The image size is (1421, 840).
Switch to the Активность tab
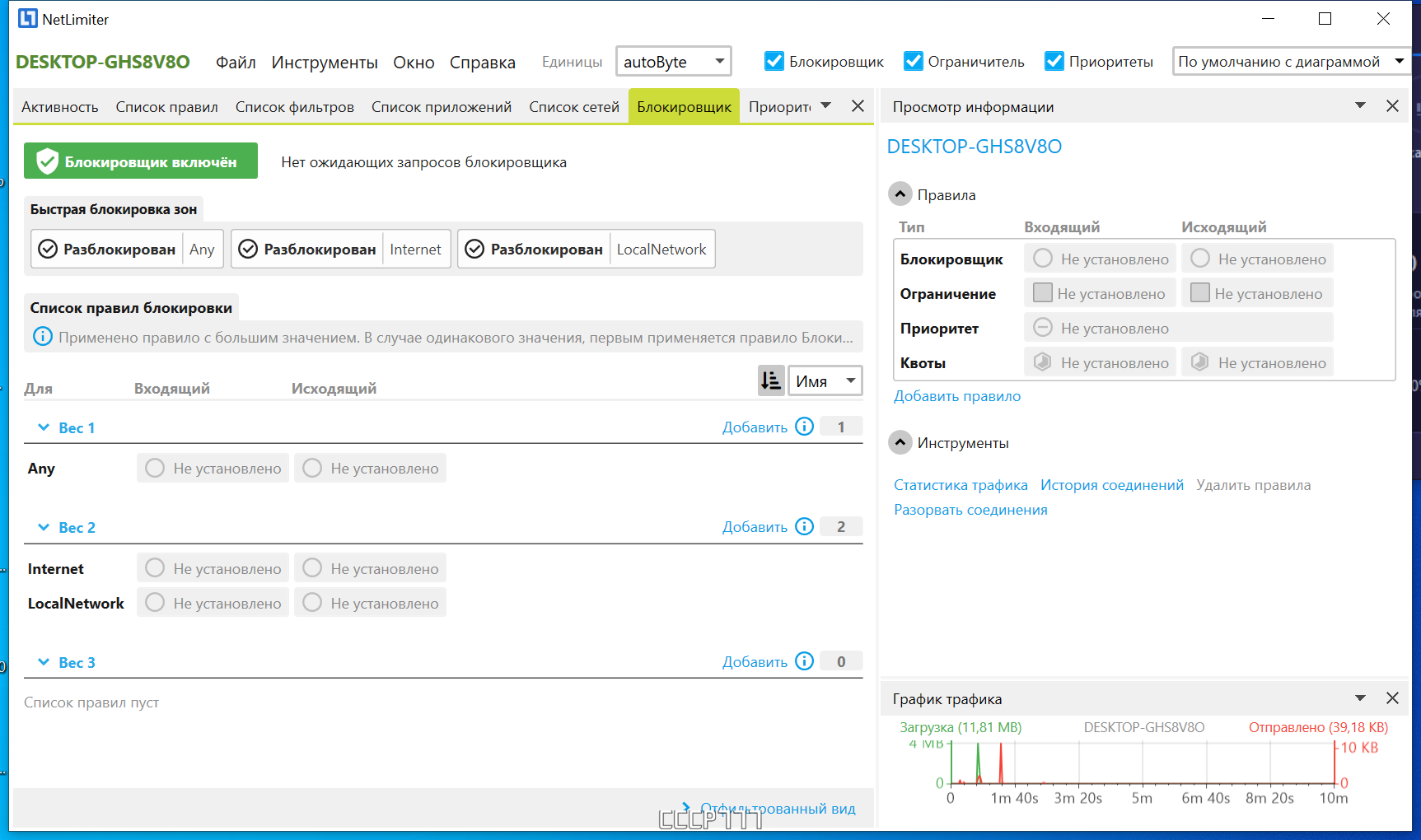pos(59,106)
